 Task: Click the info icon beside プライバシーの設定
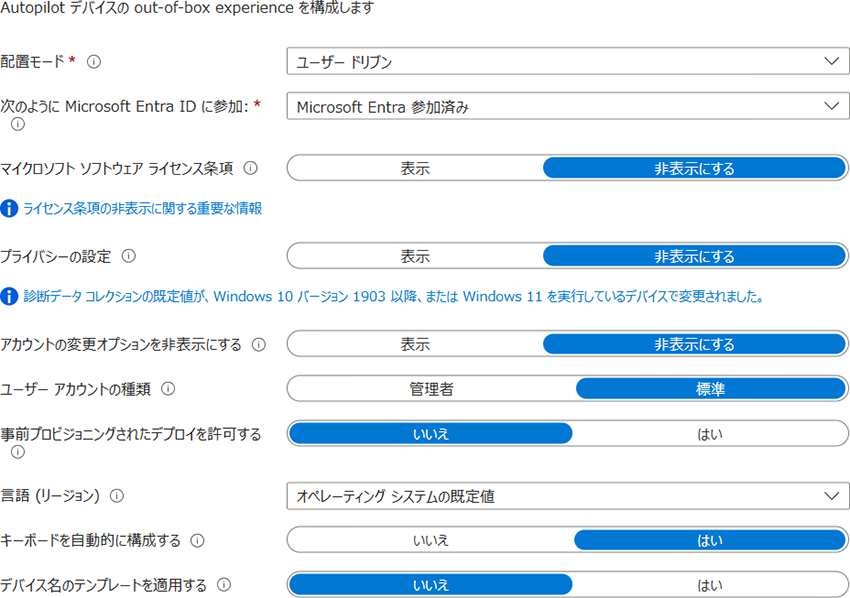click(128, 256)
